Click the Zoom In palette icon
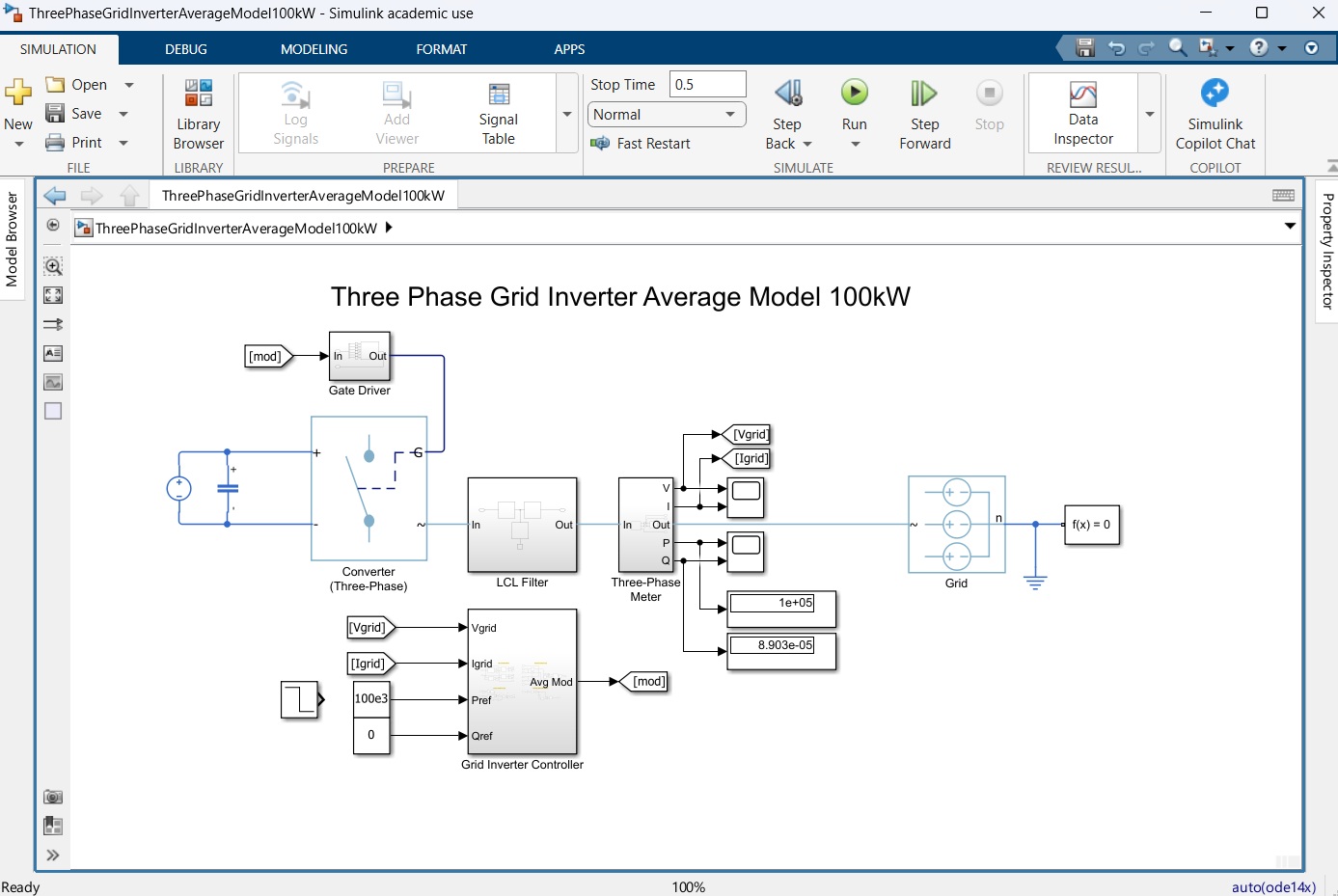Viewport: 1338px width, 896px height. (x=53, y=266)
